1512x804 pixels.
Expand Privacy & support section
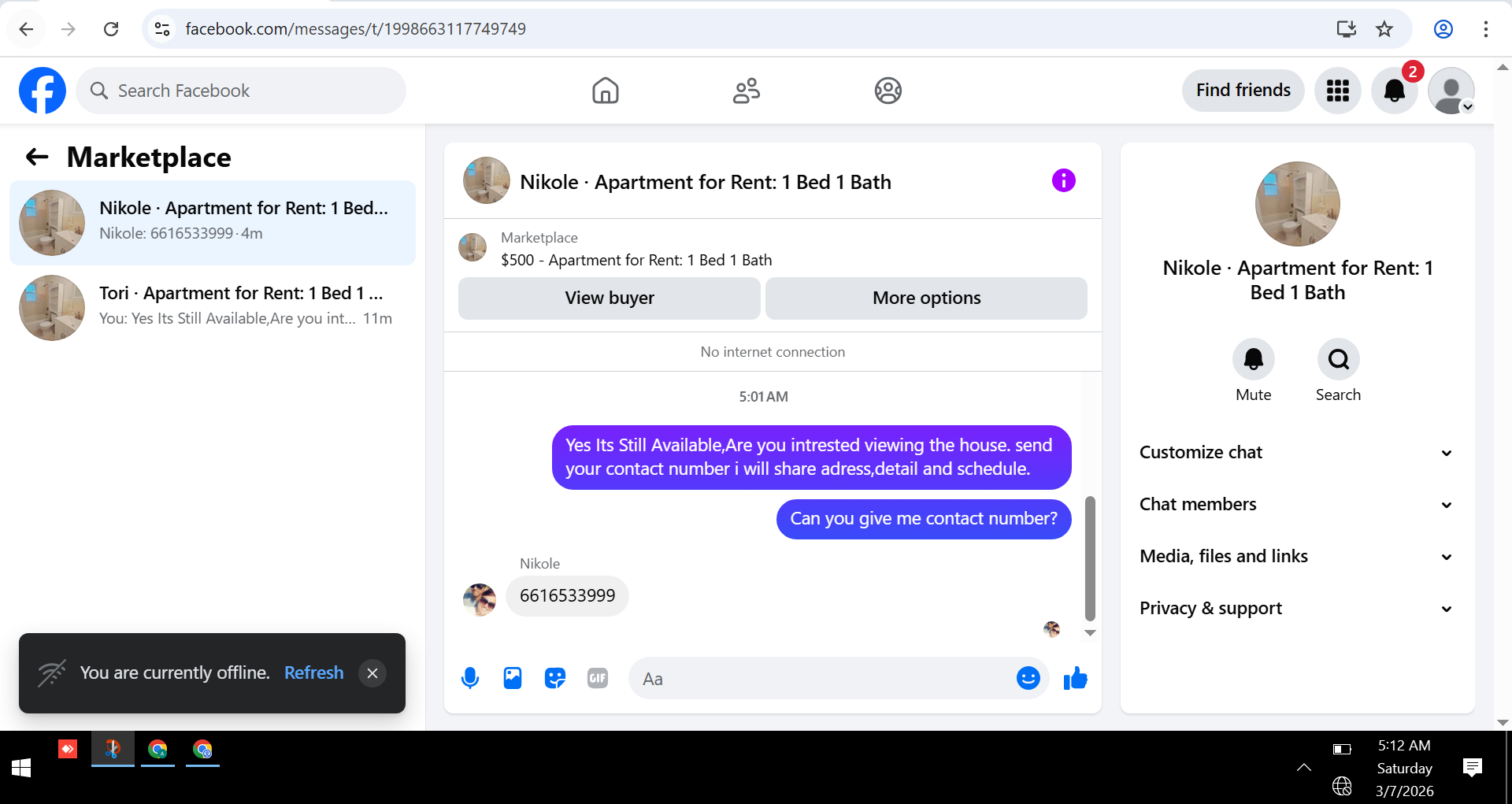tap(1297, 608)
